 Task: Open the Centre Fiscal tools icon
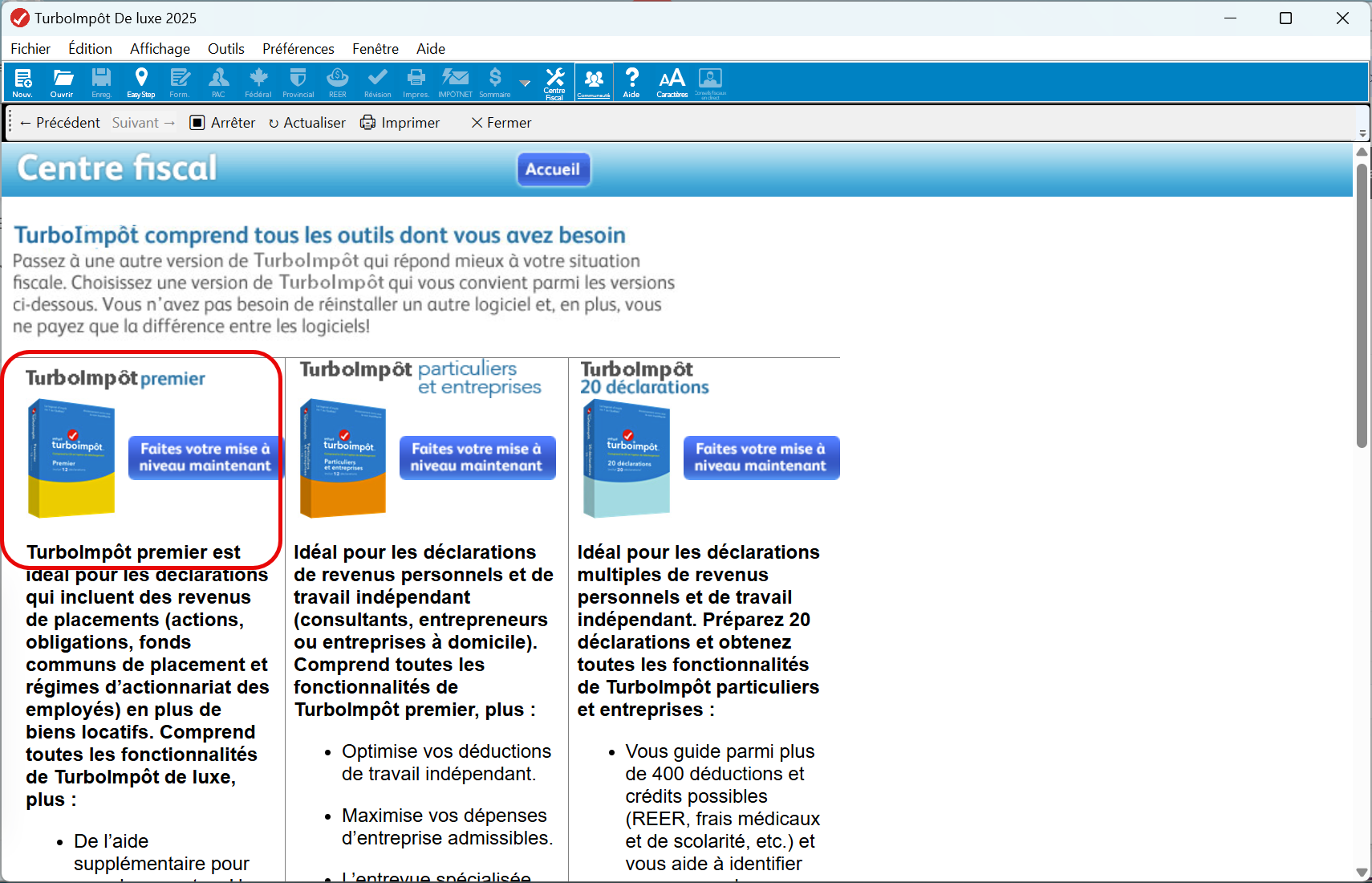(554, 82)
